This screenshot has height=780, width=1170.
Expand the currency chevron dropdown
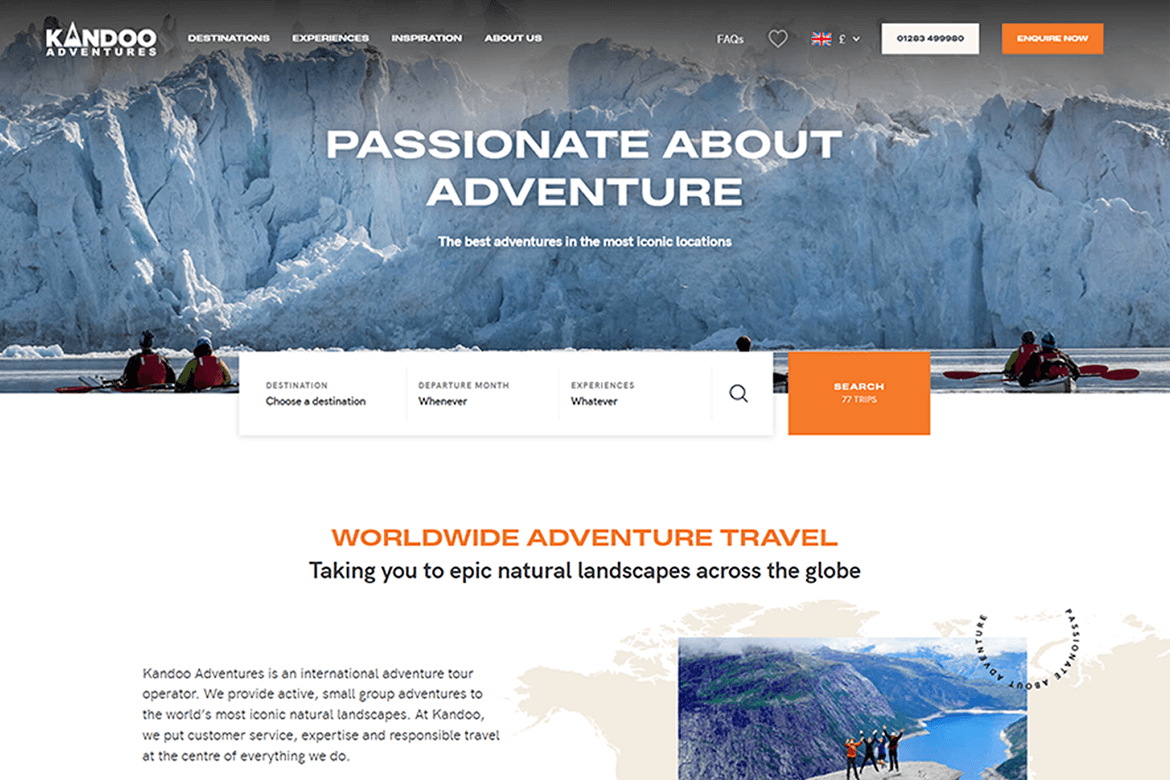[x=856, y=39]
